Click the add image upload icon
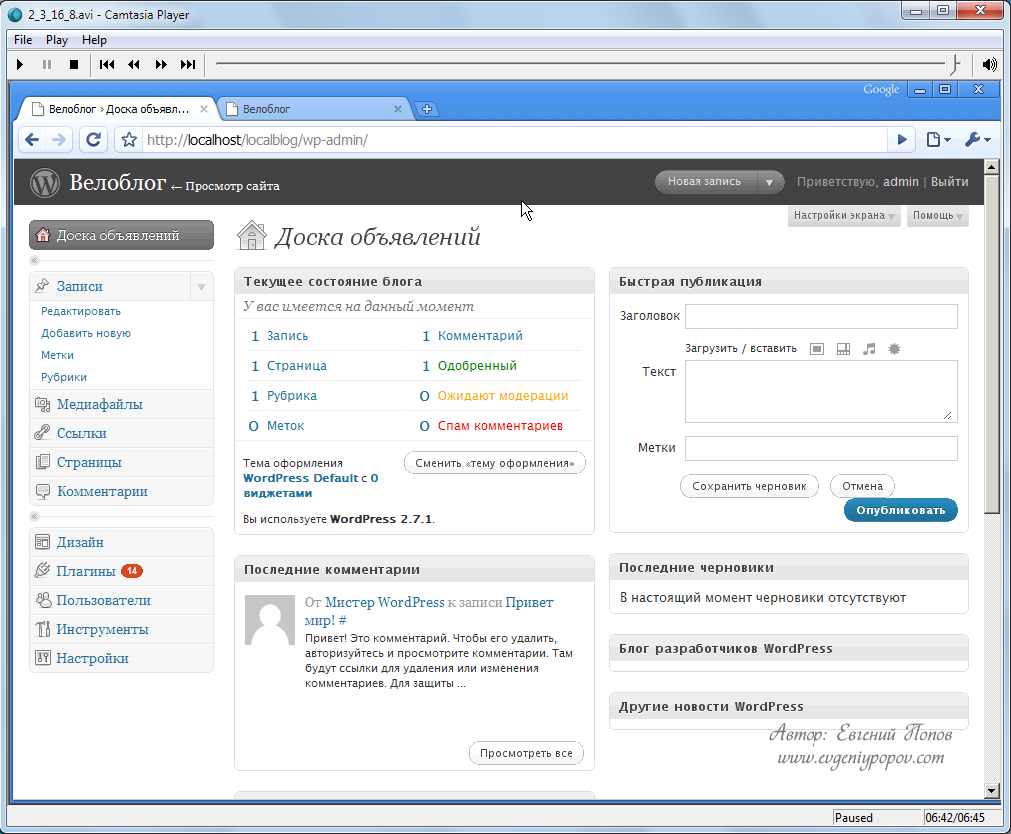This screenshot has width=1011, height=834. pos(817,349)
